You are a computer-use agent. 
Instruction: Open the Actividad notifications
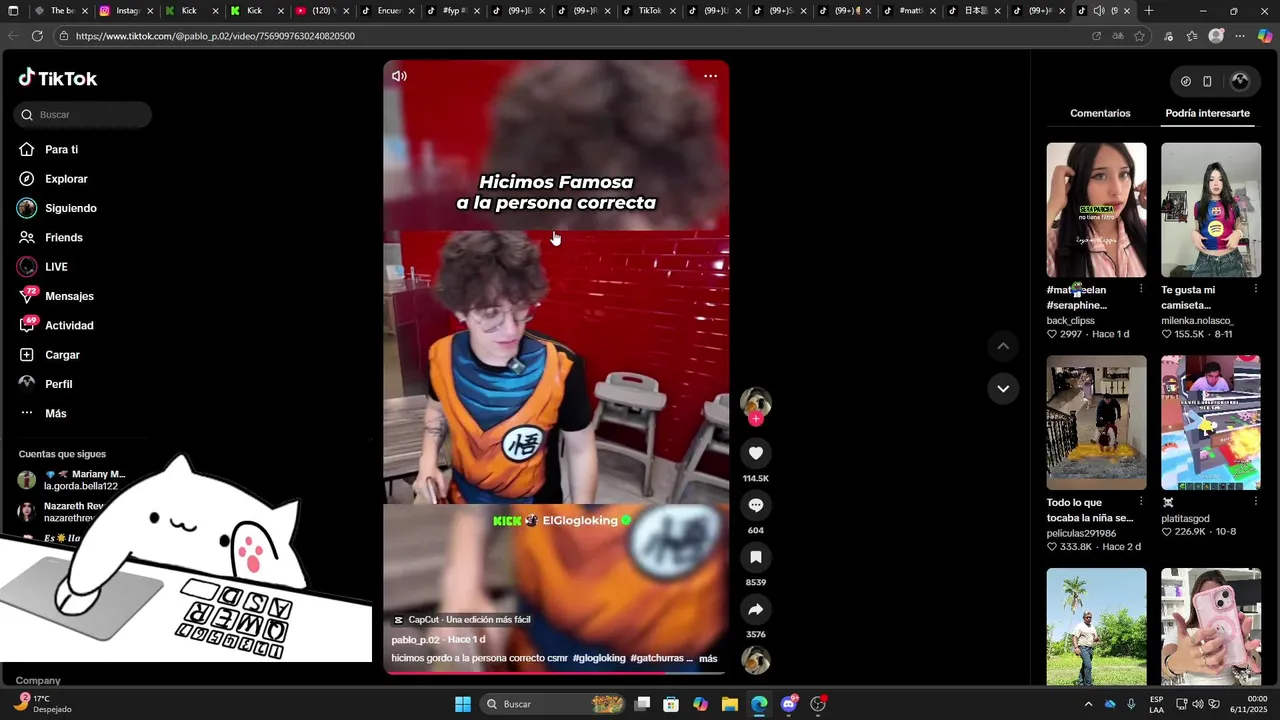pyautogui.click(x=69, y=325)
